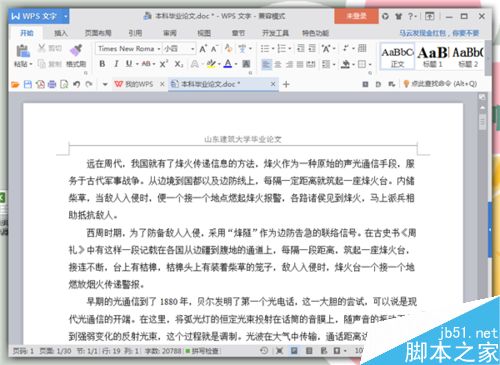The image size is (500, 365).
Task: Open the References tab
Action: coord(135,33)
